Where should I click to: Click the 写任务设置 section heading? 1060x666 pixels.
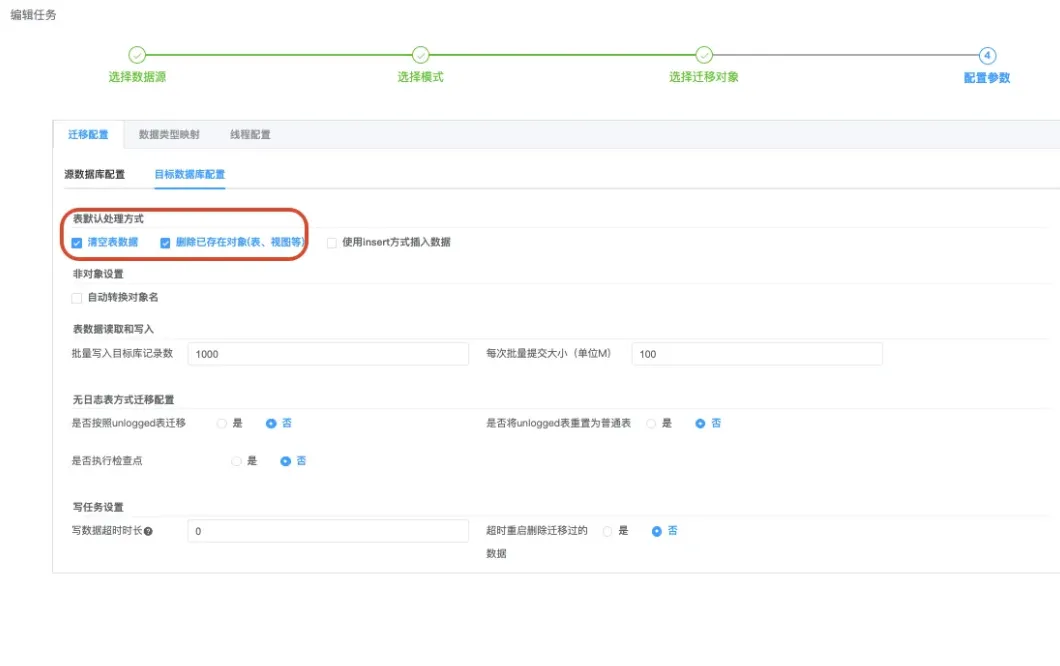click(x=98, y=507)
